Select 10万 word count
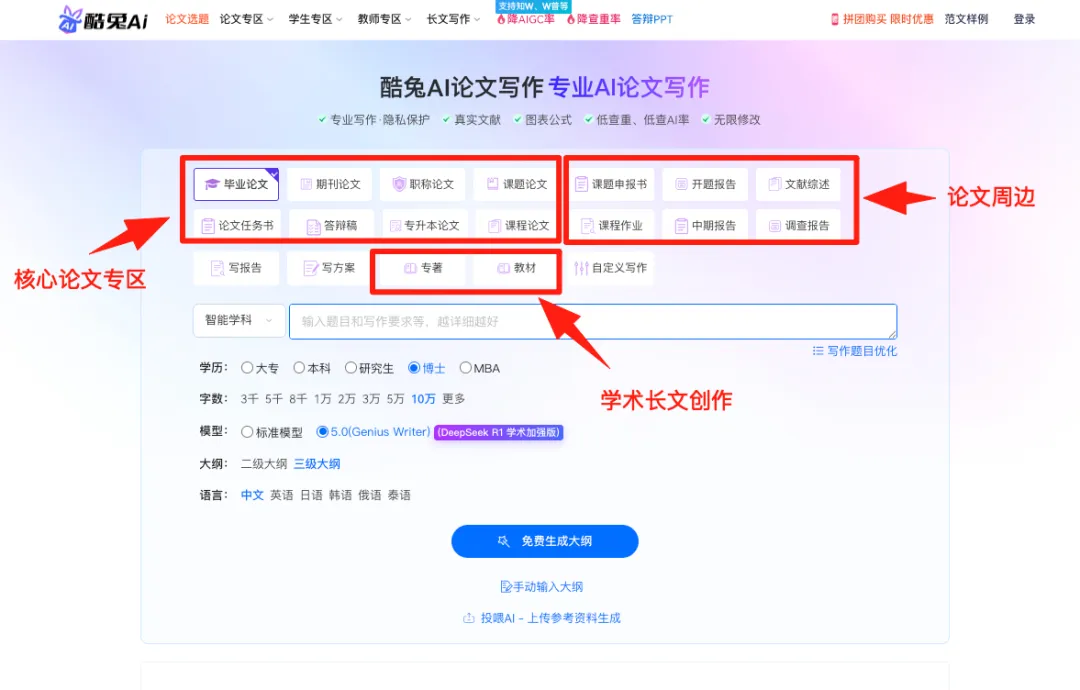The image size is (1080, 690). 423,399
